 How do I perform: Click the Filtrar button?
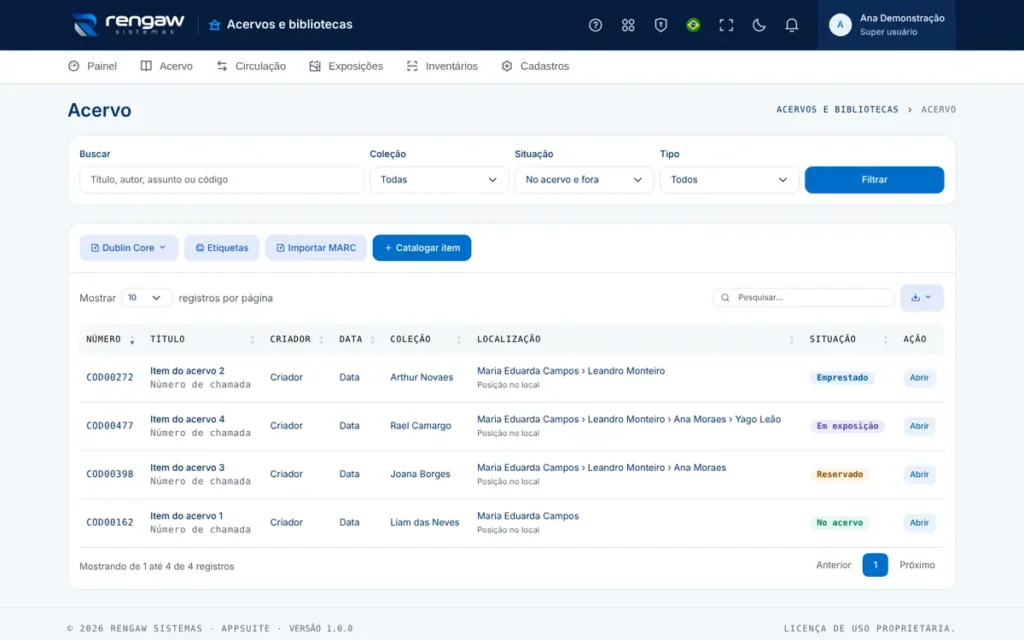874,180
